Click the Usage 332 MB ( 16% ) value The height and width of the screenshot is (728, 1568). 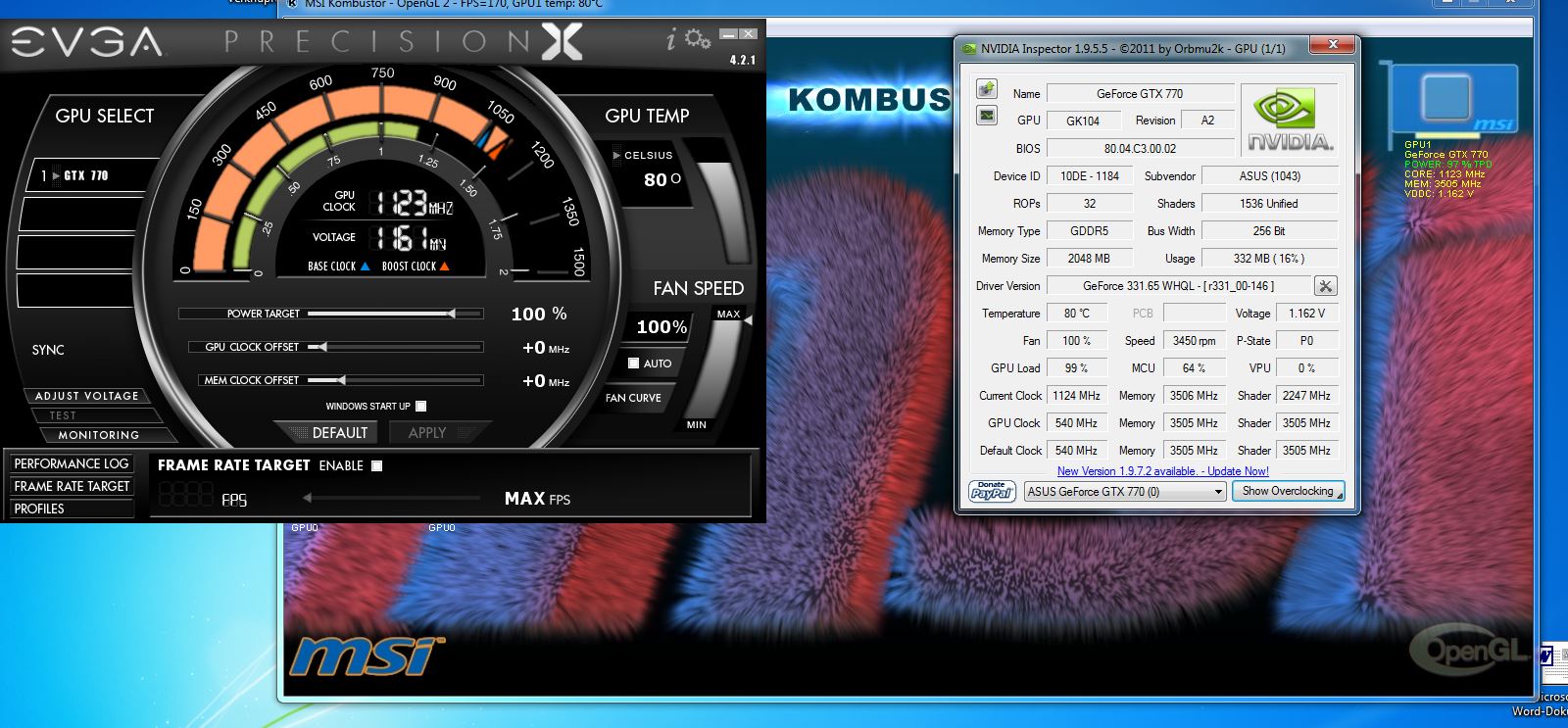point(1269,259)
